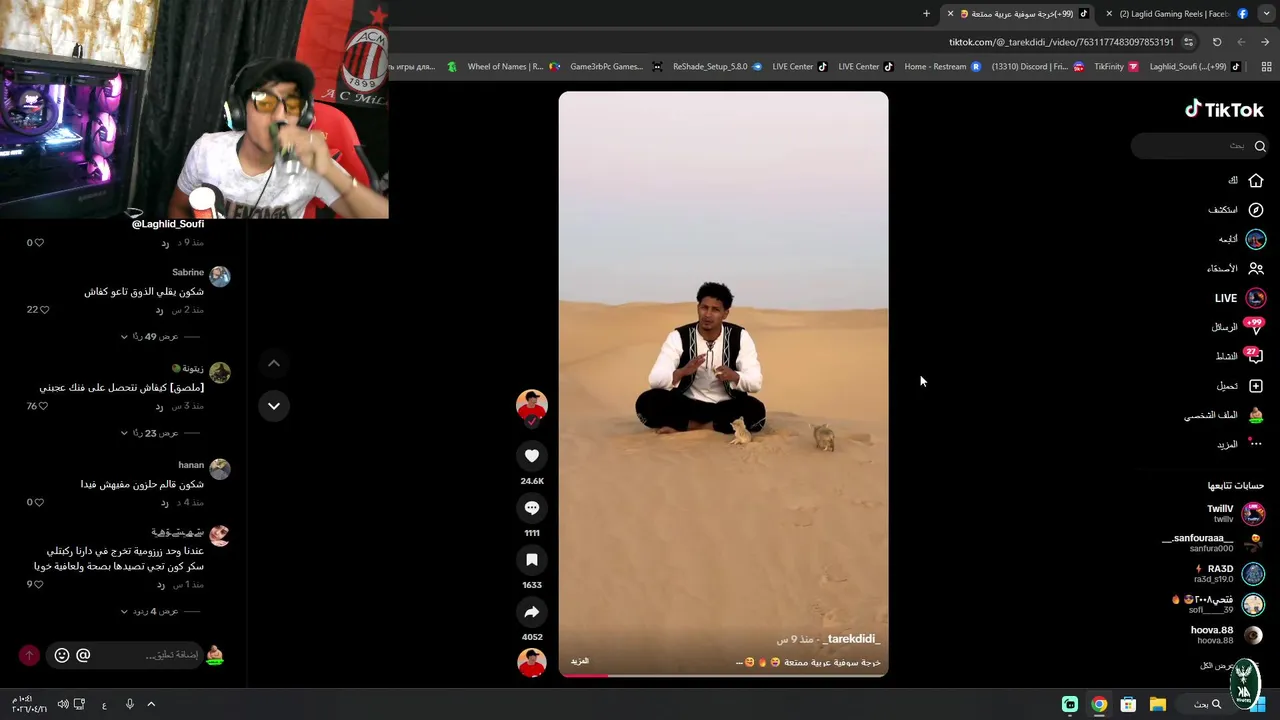
Task: Like the comment with 9 likes
Action: click(x=39, y=584)
